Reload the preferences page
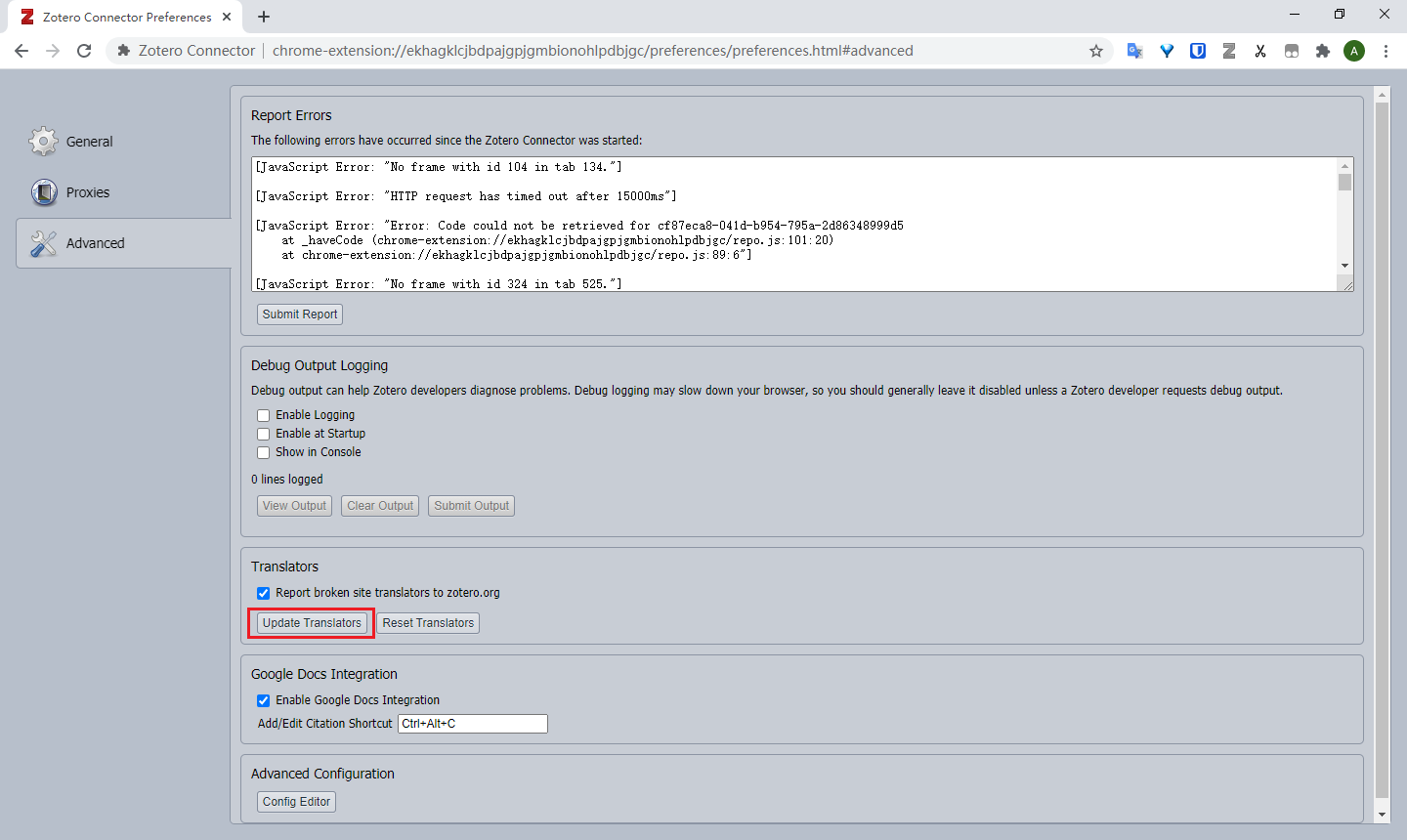Screen dimensions: 1407x840 point(84,51)
